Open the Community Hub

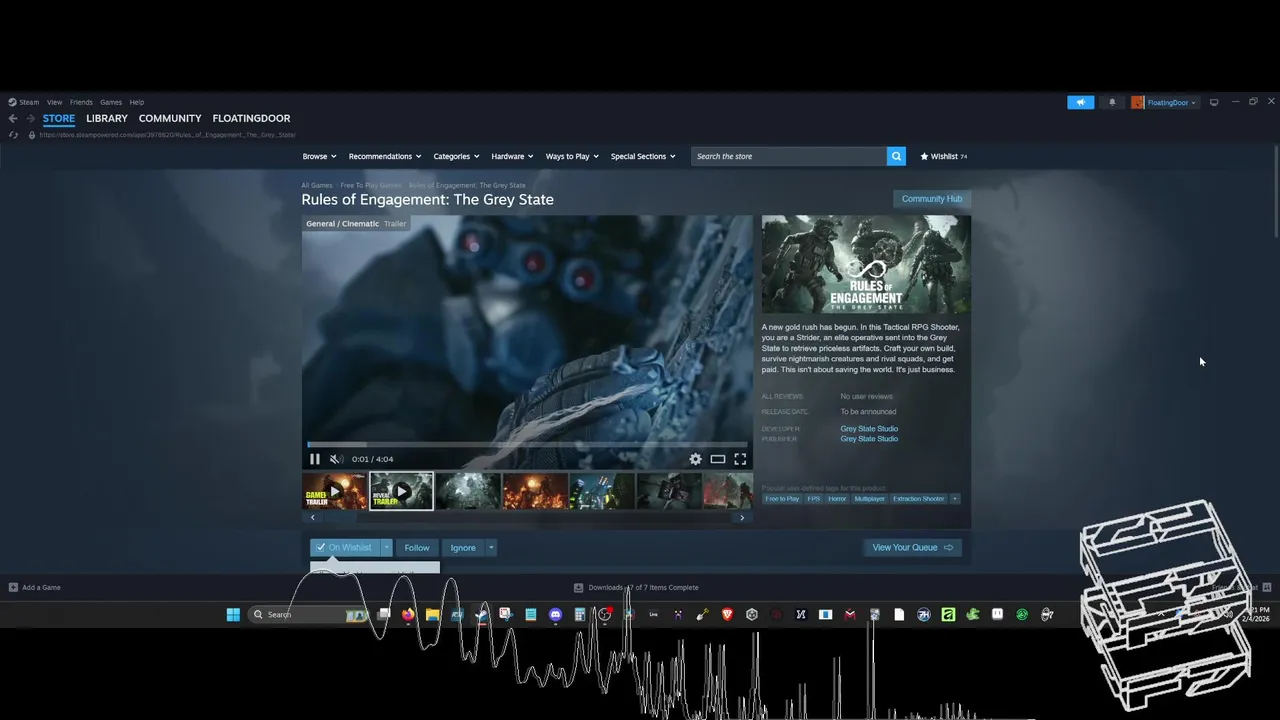(x=932, y=199)
